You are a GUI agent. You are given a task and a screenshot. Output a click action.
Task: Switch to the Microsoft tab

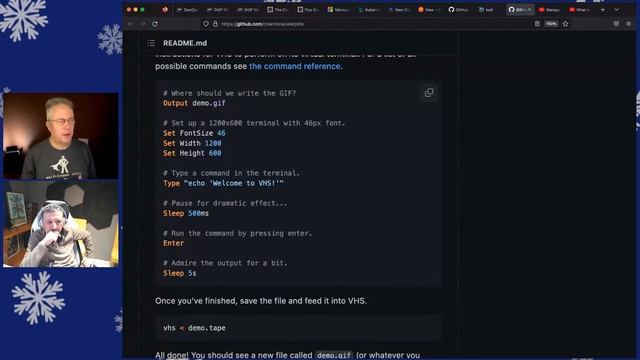[338, 9]
